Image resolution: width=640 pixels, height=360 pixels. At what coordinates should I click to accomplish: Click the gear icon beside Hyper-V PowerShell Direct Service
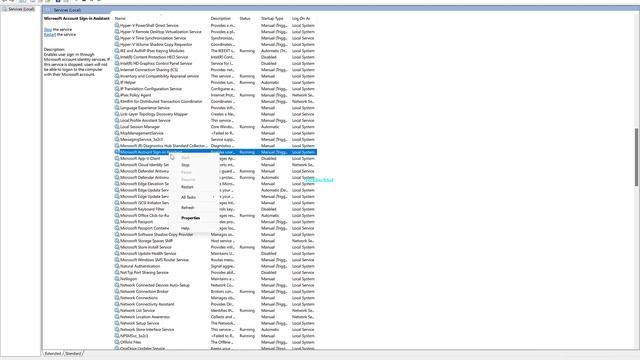(x=117, y=25)
